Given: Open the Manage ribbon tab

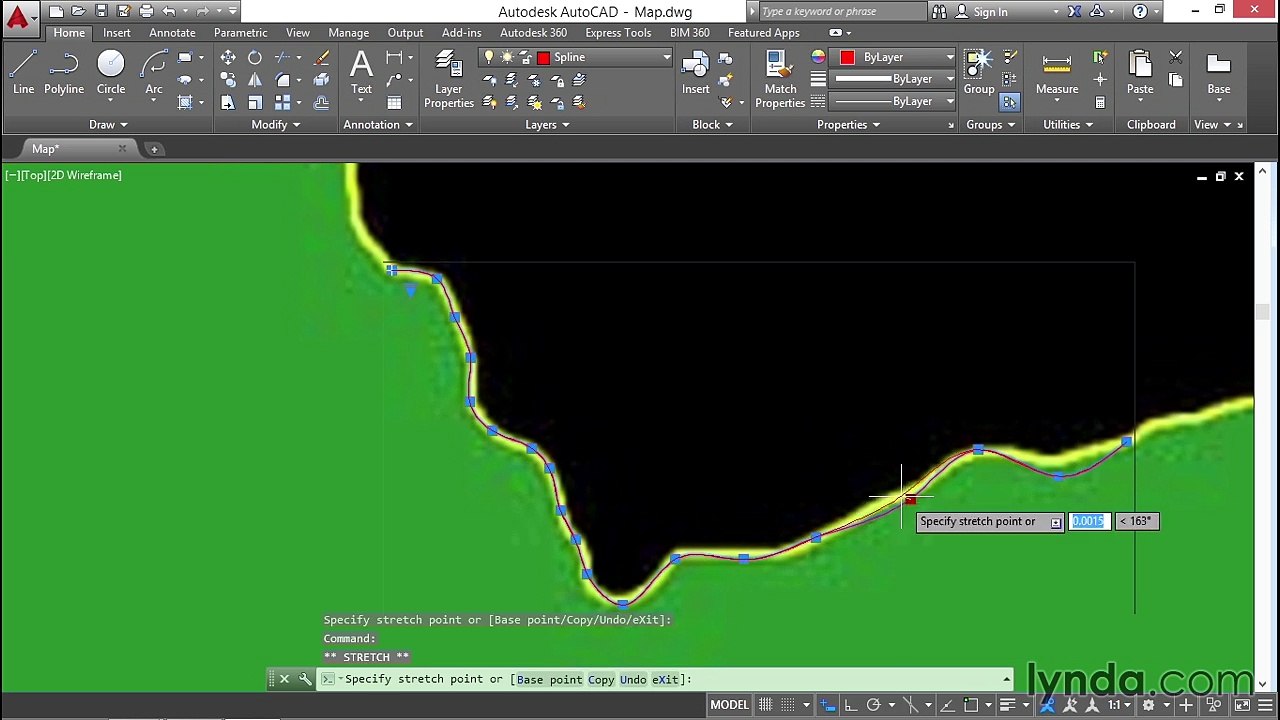Looking at the screenshot, I should click(348, 33).
